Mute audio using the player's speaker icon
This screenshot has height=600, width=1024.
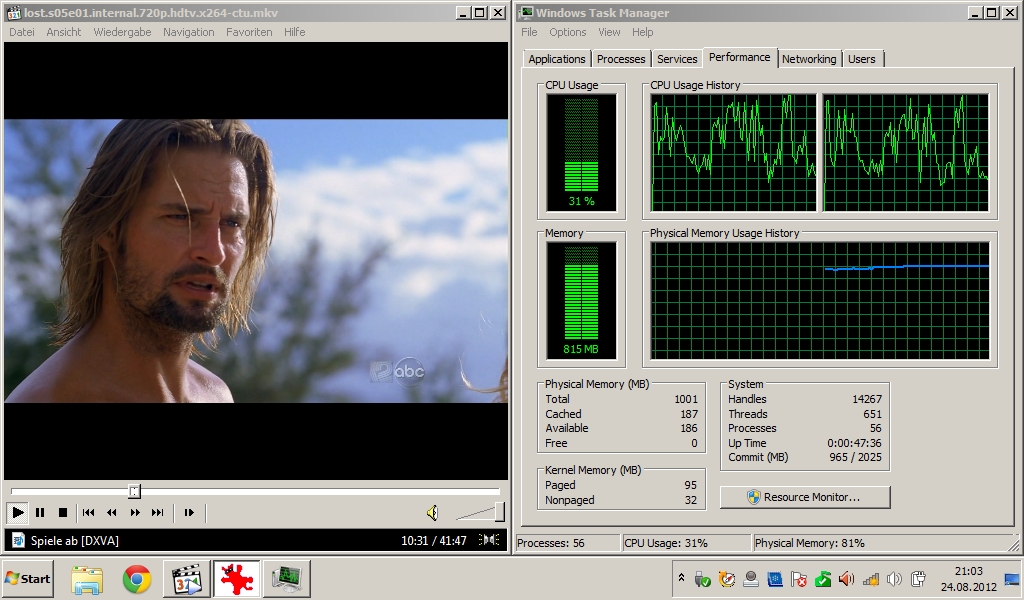coord(432,513)
